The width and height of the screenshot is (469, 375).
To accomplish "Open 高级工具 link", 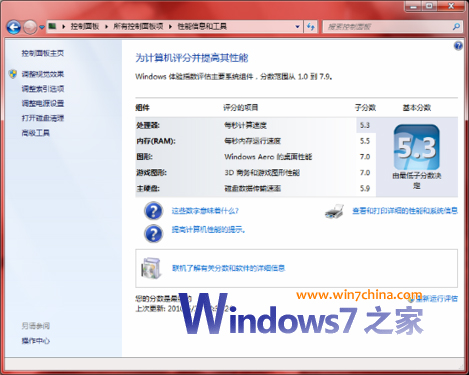I will click(x=36, y=133).
